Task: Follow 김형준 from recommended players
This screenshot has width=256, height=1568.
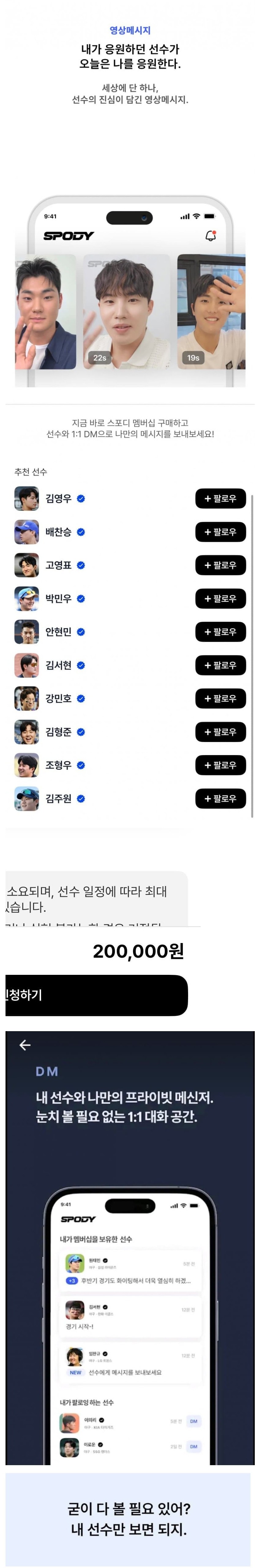Action: click(220, 732)
